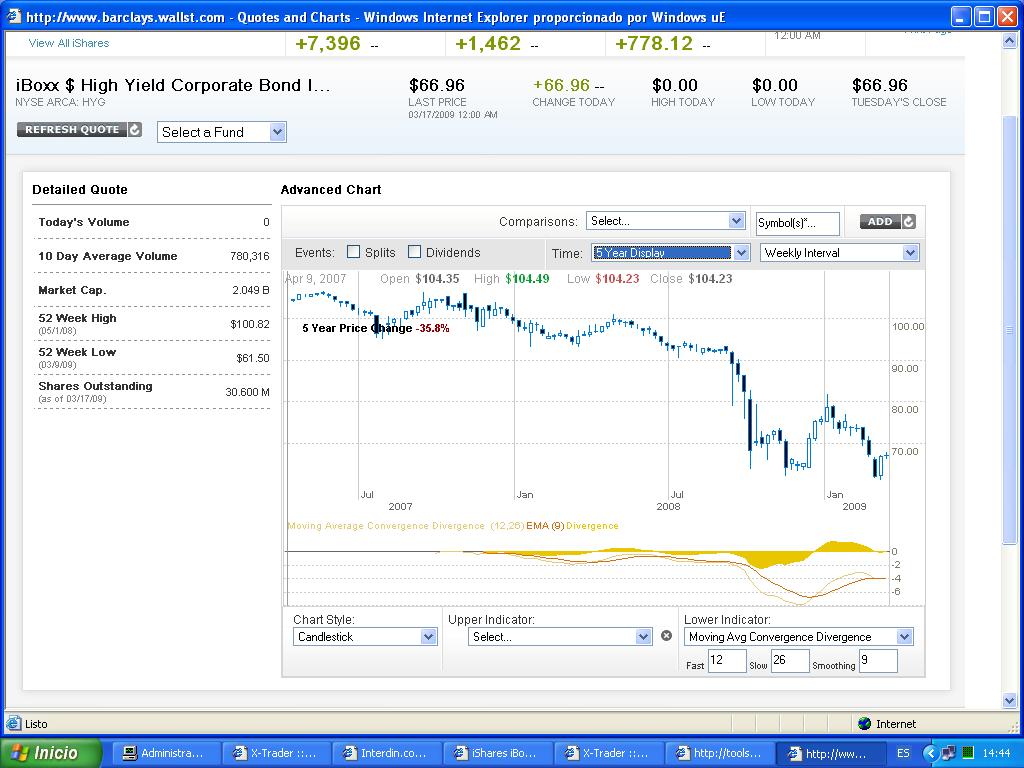
Task: Switch to the http://tools... taskbar window
Action: pos(718,753)
